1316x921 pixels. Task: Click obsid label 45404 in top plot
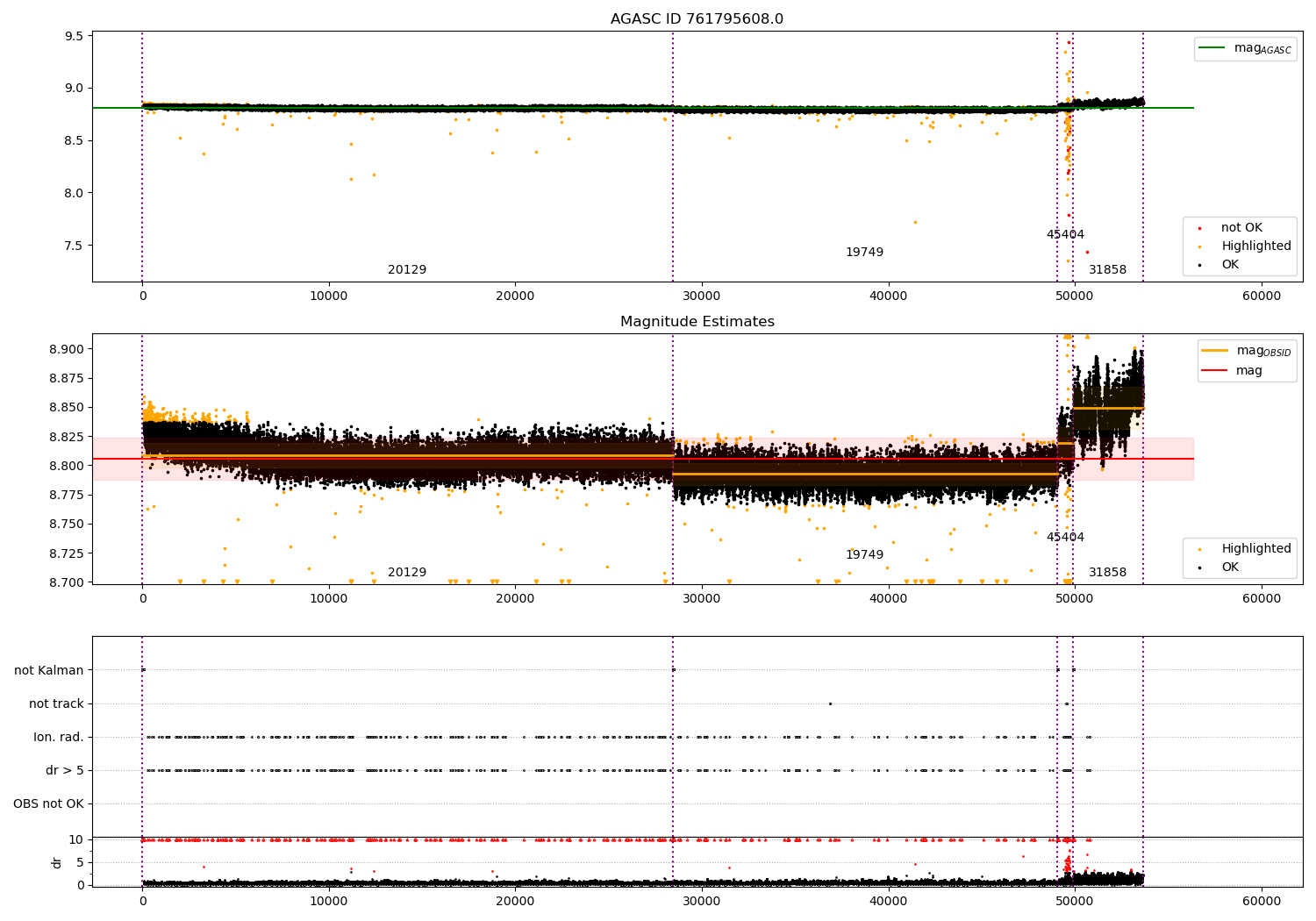point(1065,235)
